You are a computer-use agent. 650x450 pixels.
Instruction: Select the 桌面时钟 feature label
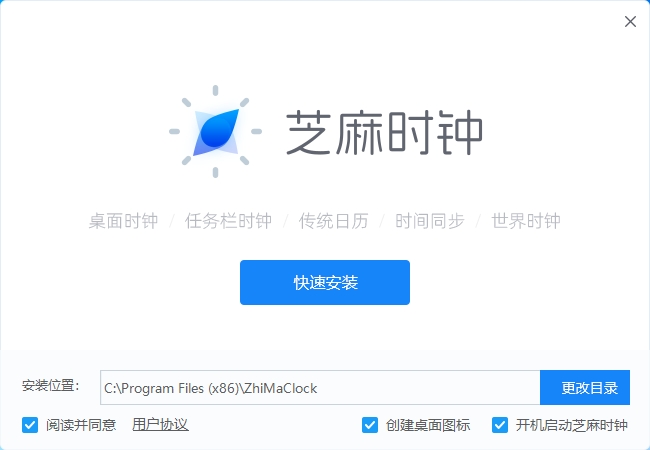123,221
